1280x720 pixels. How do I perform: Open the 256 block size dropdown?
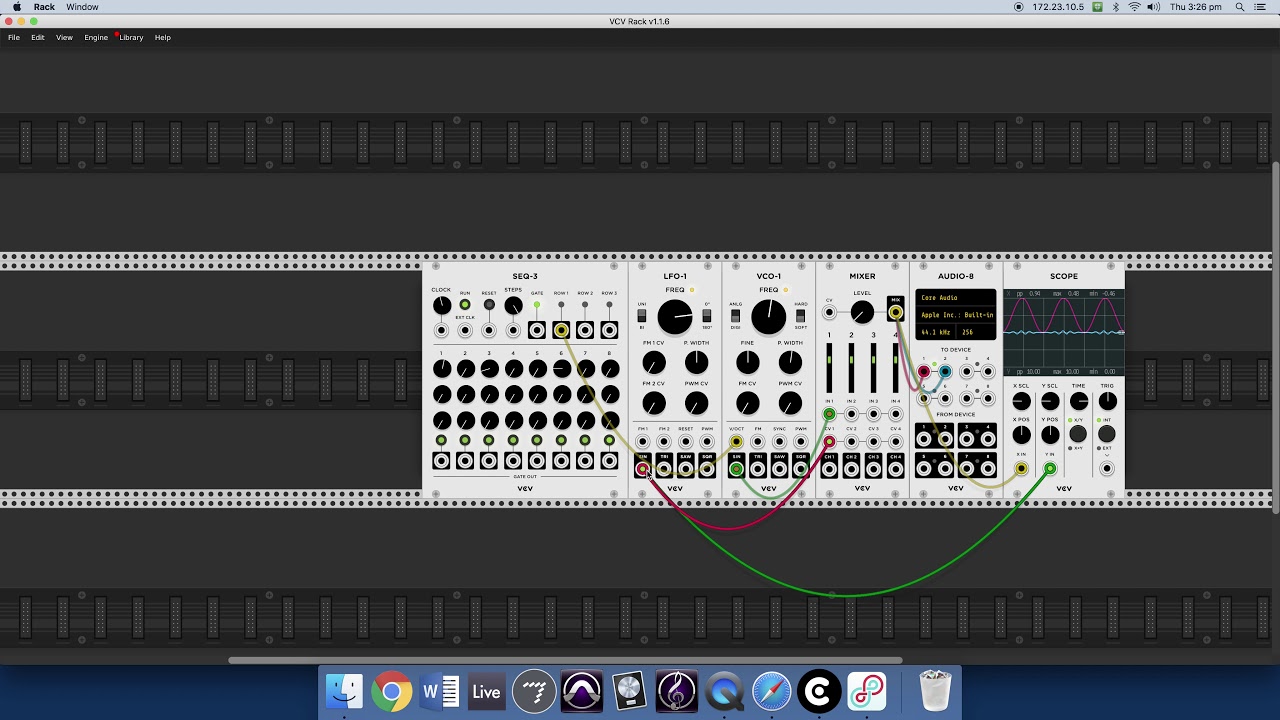(977, 332)
